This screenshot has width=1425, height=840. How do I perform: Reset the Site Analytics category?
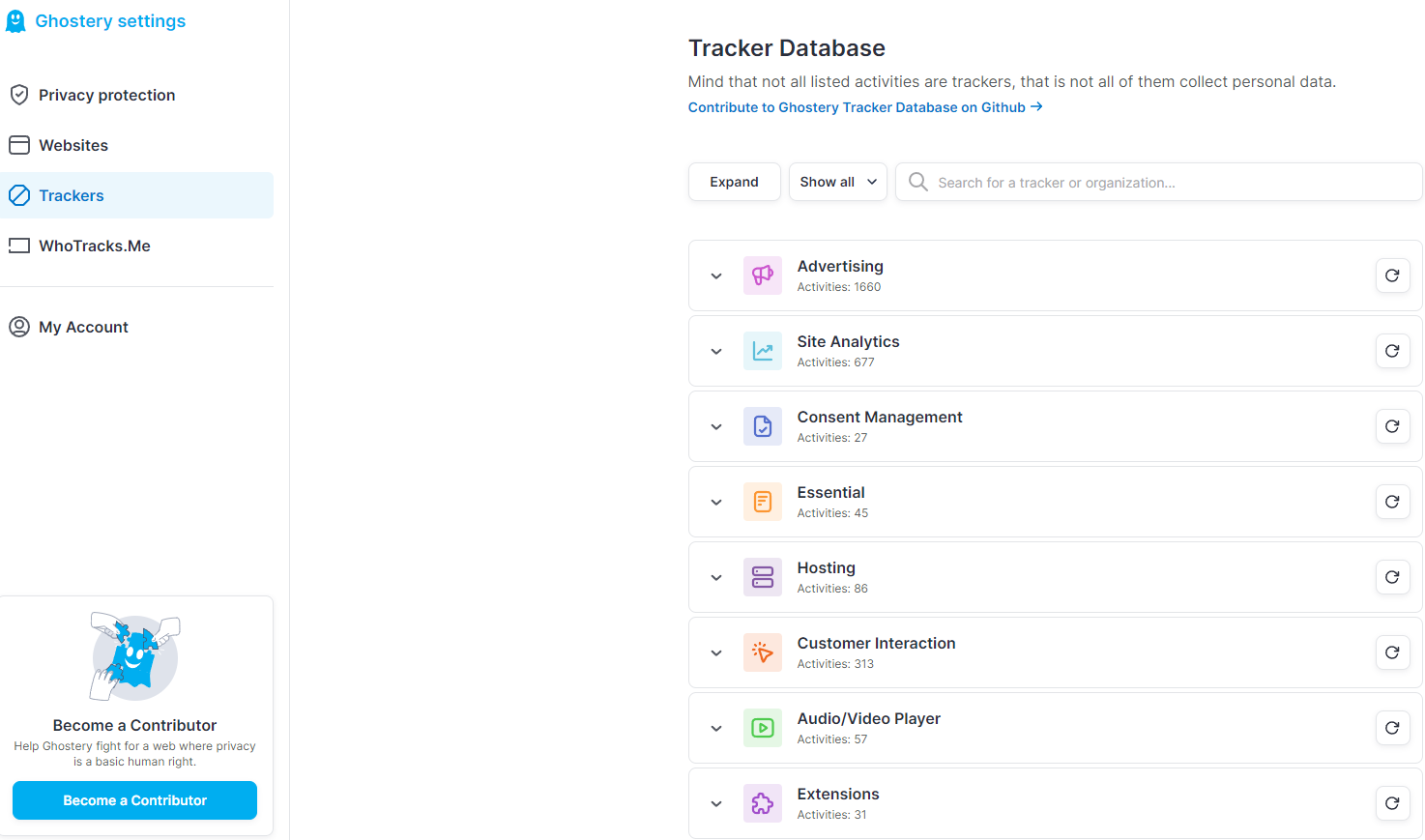1392,351
